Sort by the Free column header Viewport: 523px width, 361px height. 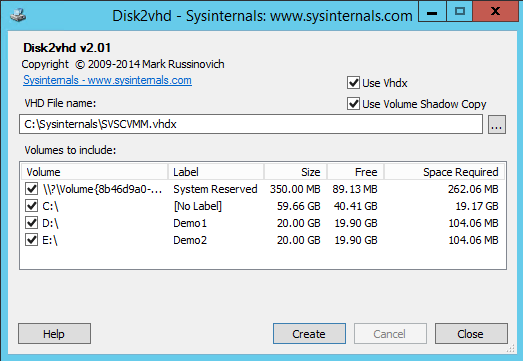[356, 172]
